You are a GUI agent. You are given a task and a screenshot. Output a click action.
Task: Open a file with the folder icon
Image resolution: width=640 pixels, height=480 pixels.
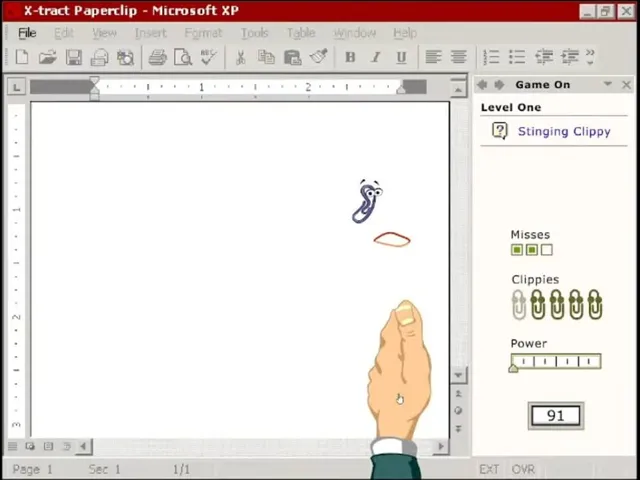[48, 57]
